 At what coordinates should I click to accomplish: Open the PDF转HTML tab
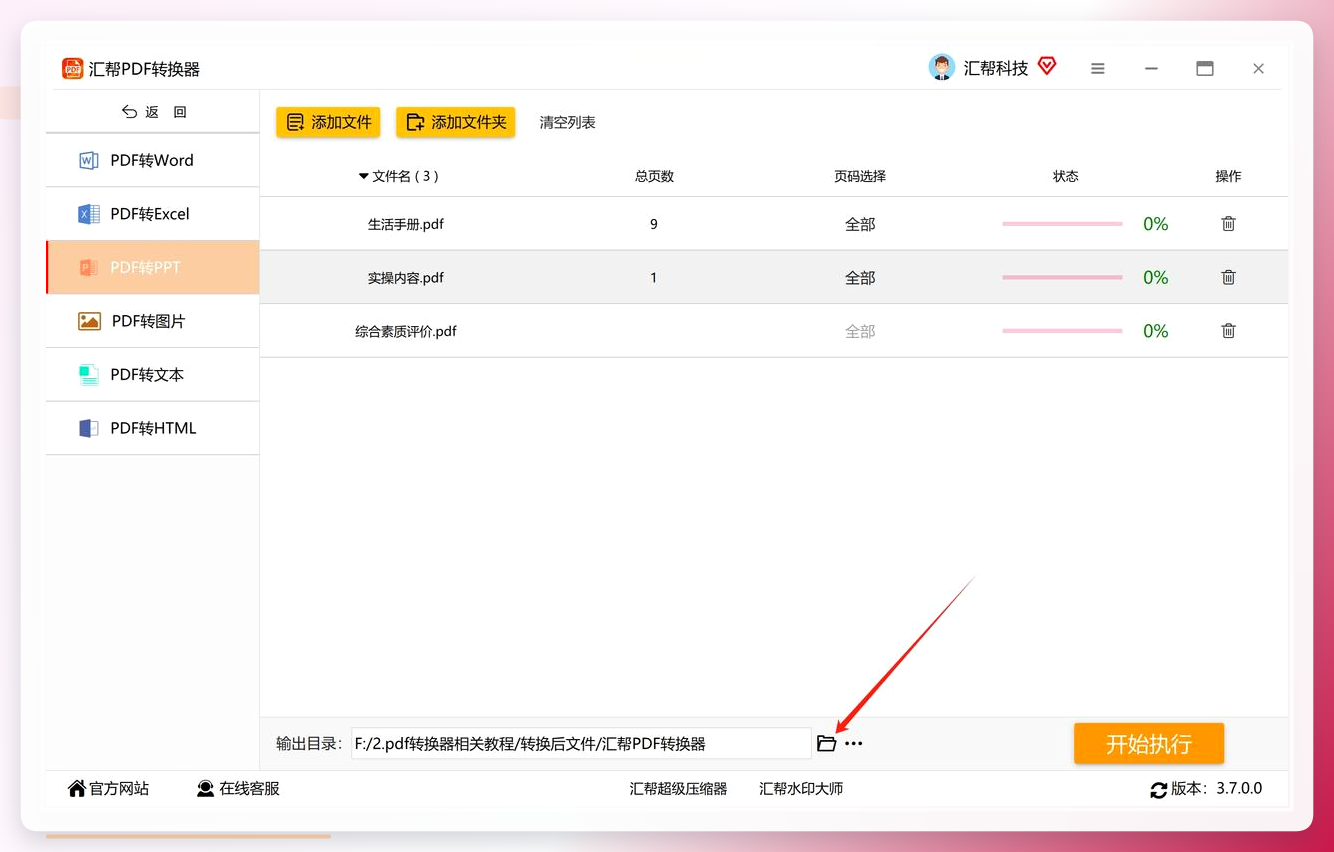153,428
